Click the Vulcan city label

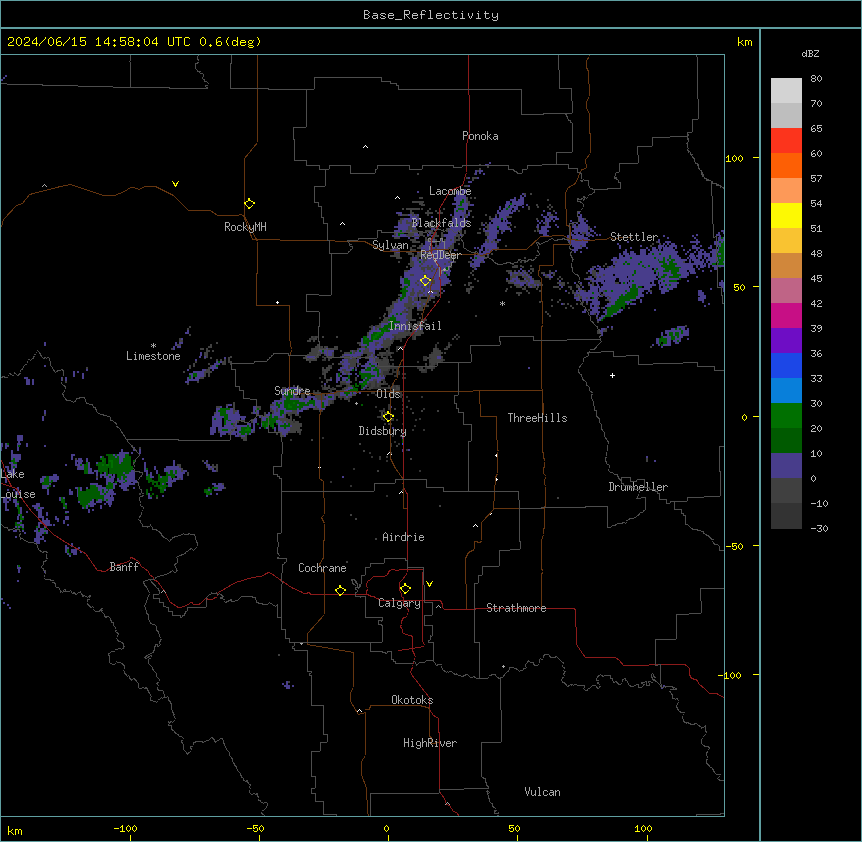(542, 792)
